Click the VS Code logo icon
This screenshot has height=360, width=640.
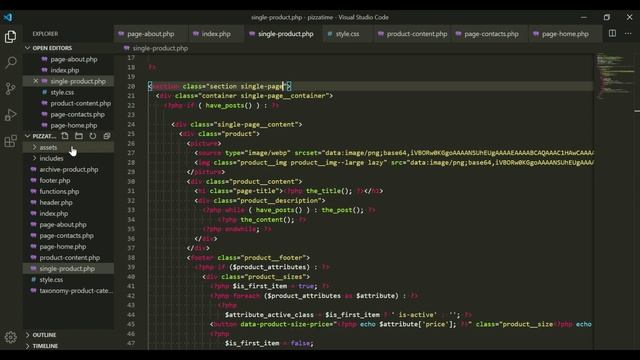(8, 17)
